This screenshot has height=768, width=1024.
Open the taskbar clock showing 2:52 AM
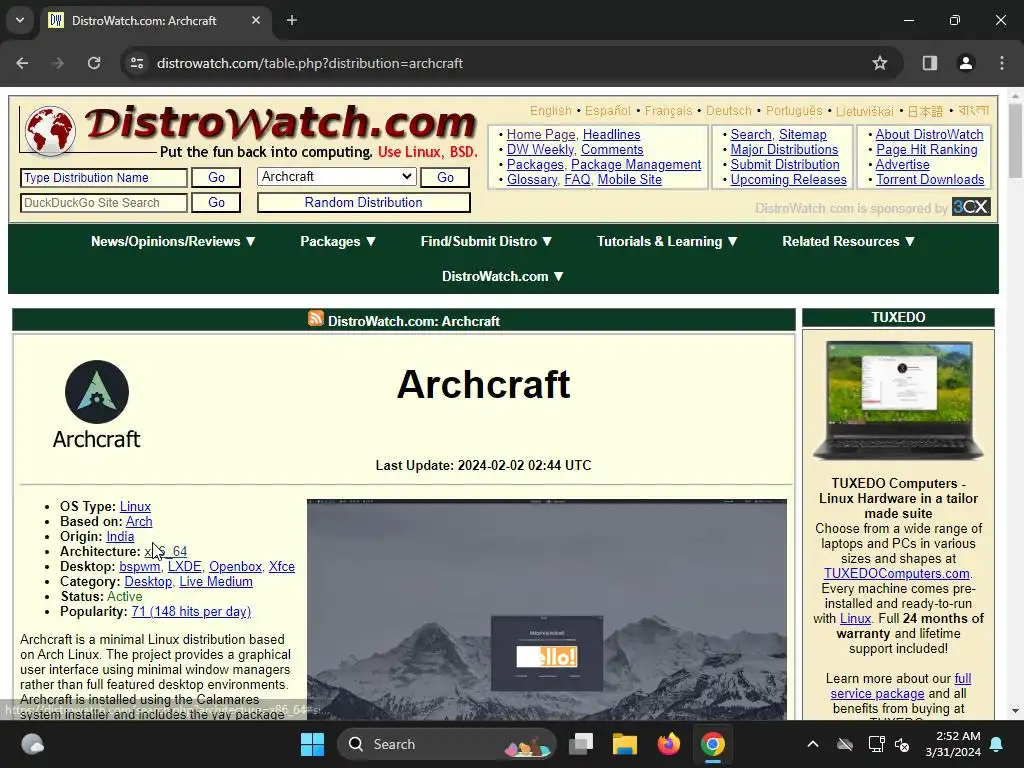(953, 744)
